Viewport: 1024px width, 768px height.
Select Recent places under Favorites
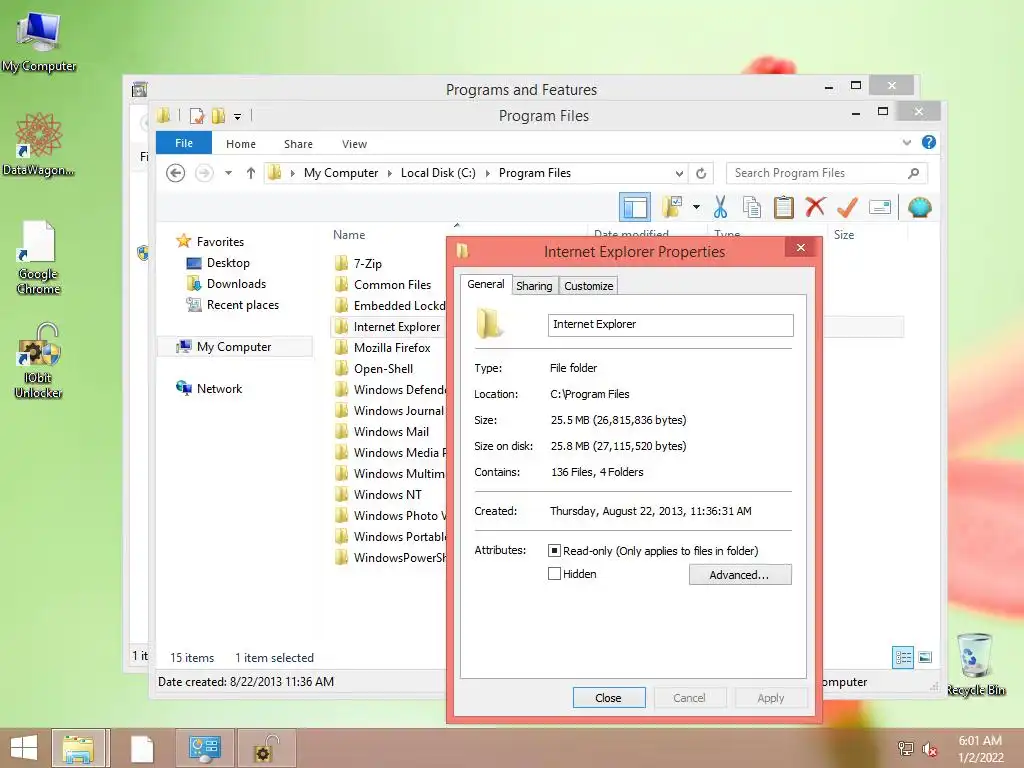[242, 304]
